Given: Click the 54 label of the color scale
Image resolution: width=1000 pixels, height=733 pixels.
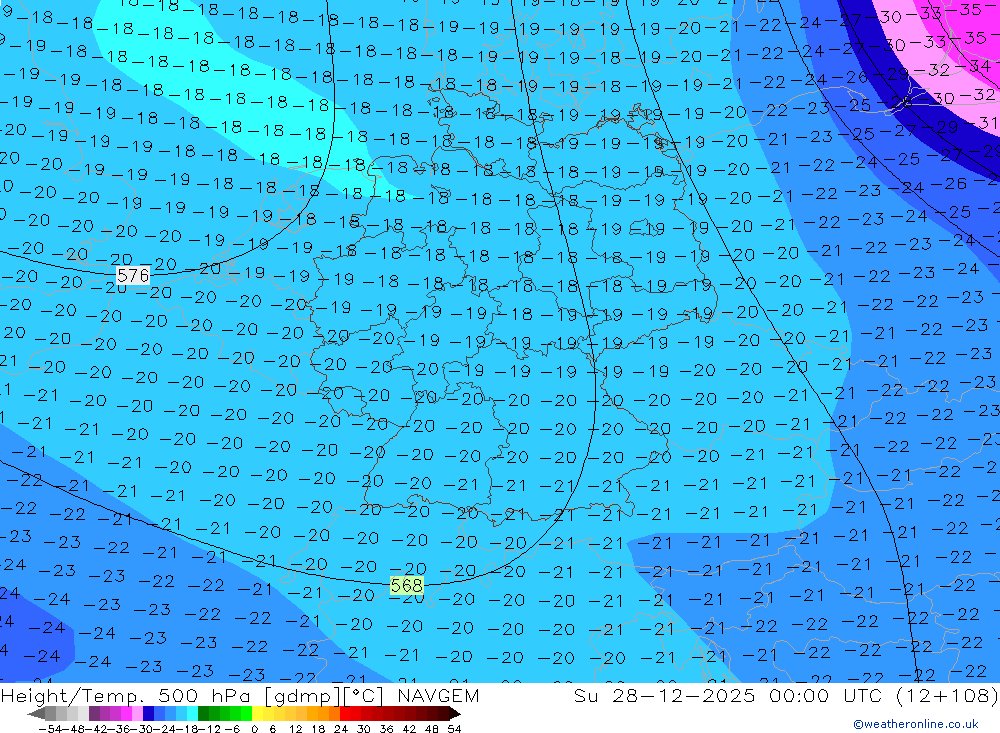Looking at the screenshot, I should coord(454,729).
